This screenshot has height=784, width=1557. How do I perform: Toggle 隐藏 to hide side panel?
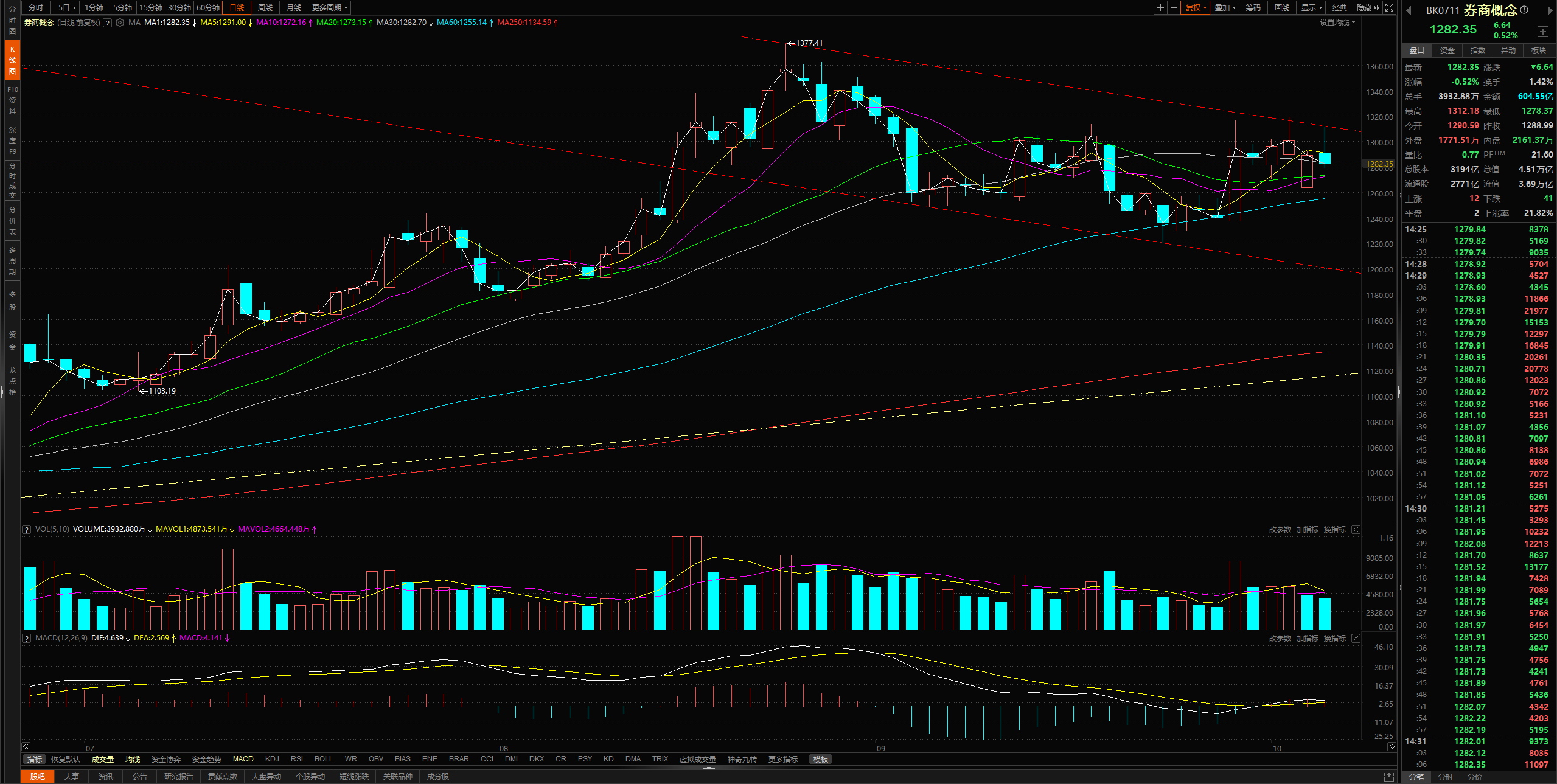1368,8
